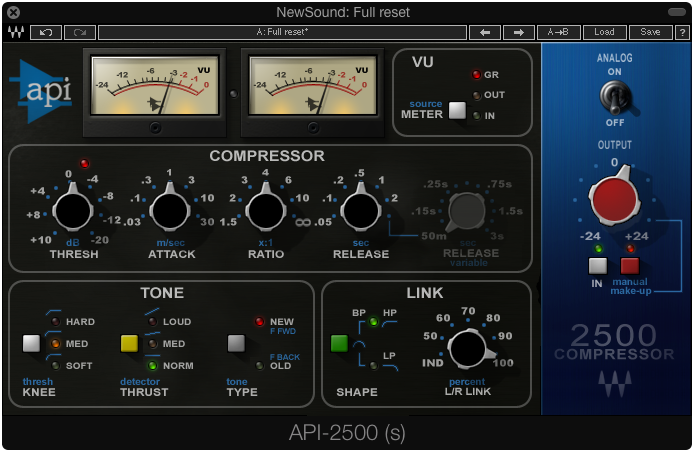Click the red OUTPUT knob
This screenshot has height=452, width=694.
click(x=614, y=198)
